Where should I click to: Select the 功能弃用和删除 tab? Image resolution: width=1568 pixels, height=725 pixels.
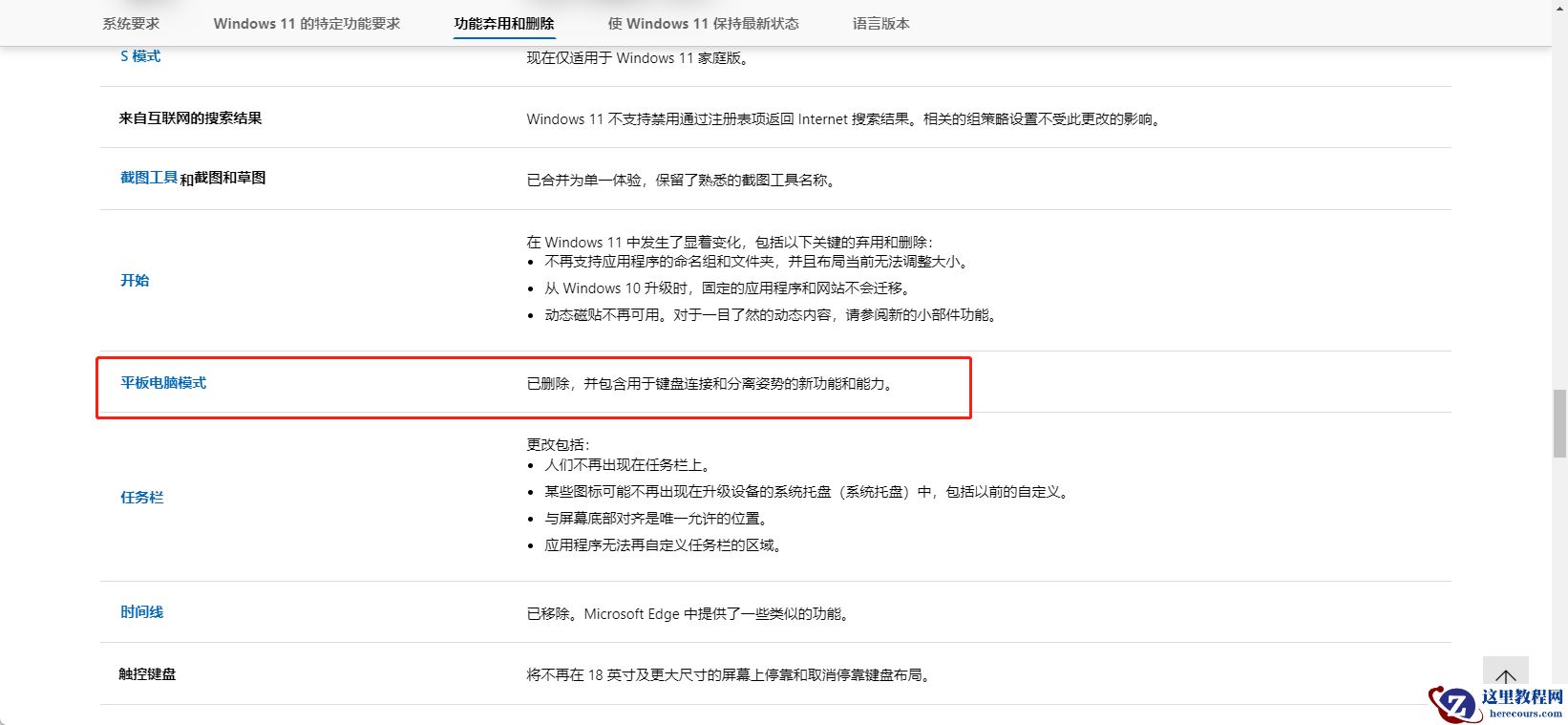click(x=504, y=24)
